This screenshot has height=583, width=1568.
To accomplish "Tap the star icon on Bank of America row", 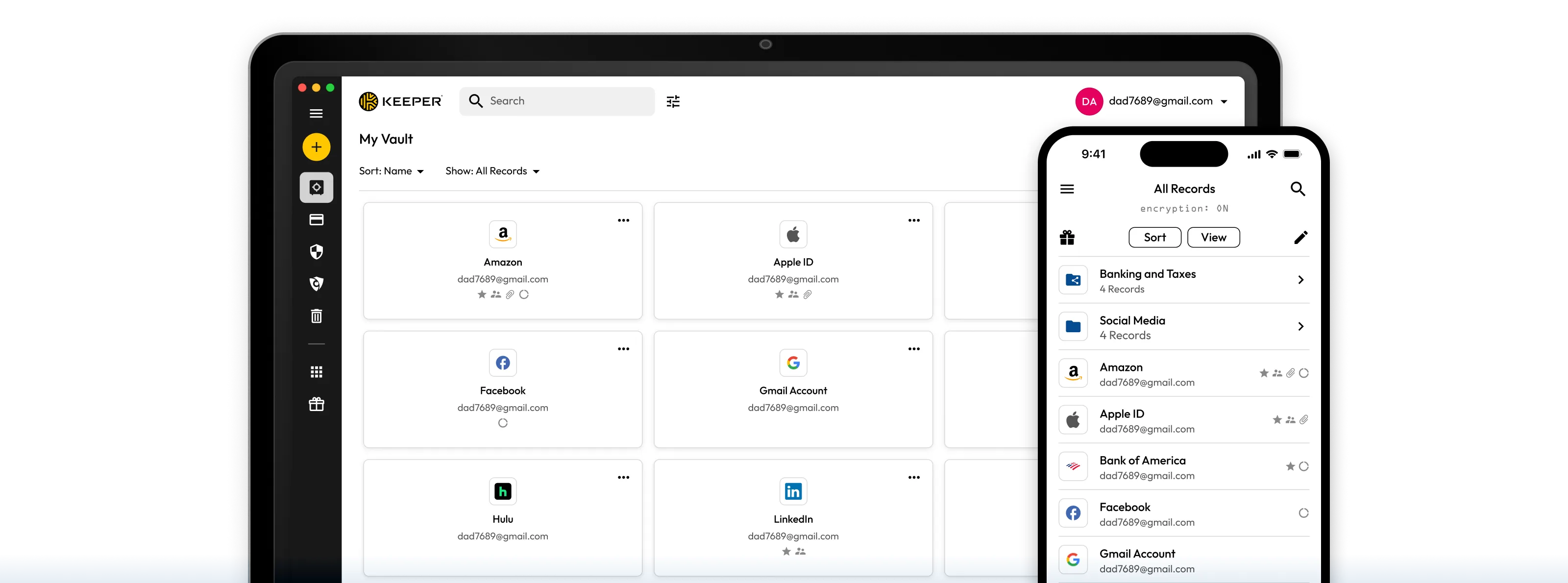I will pyautogui.click(x=1290, y=467).
